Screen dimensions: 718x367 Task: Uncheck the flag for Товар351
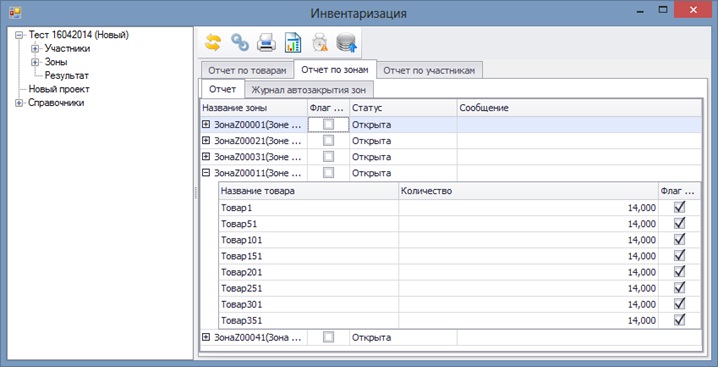tap(680, 320)
